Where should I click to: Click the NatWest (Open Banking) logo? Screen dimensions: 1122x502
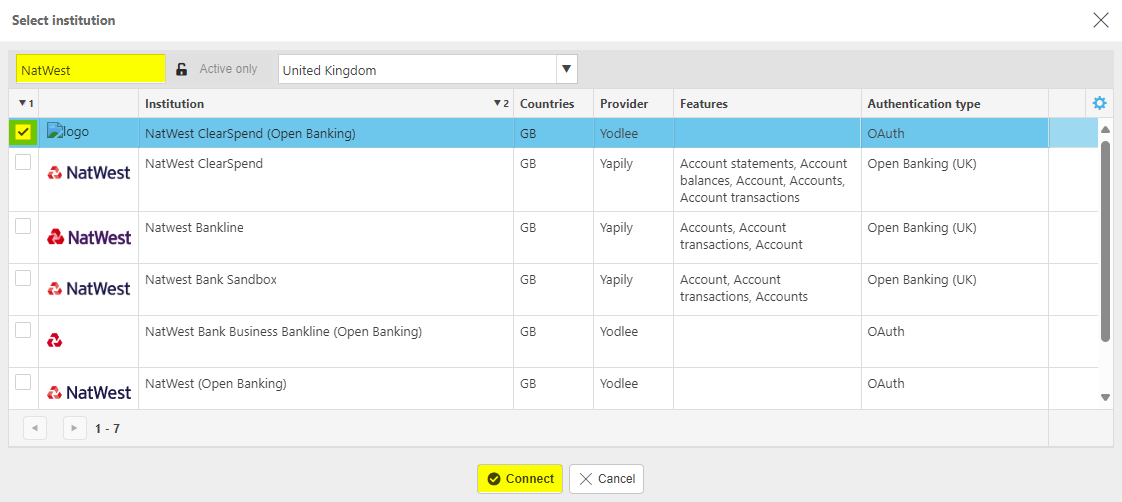(89, 393)
